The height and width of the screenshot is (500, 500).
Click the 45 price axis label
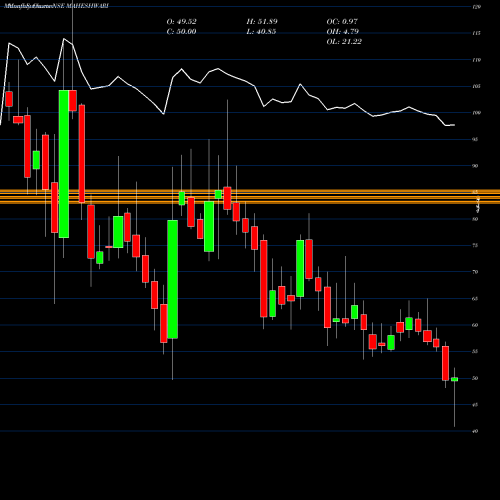[475, 405]
